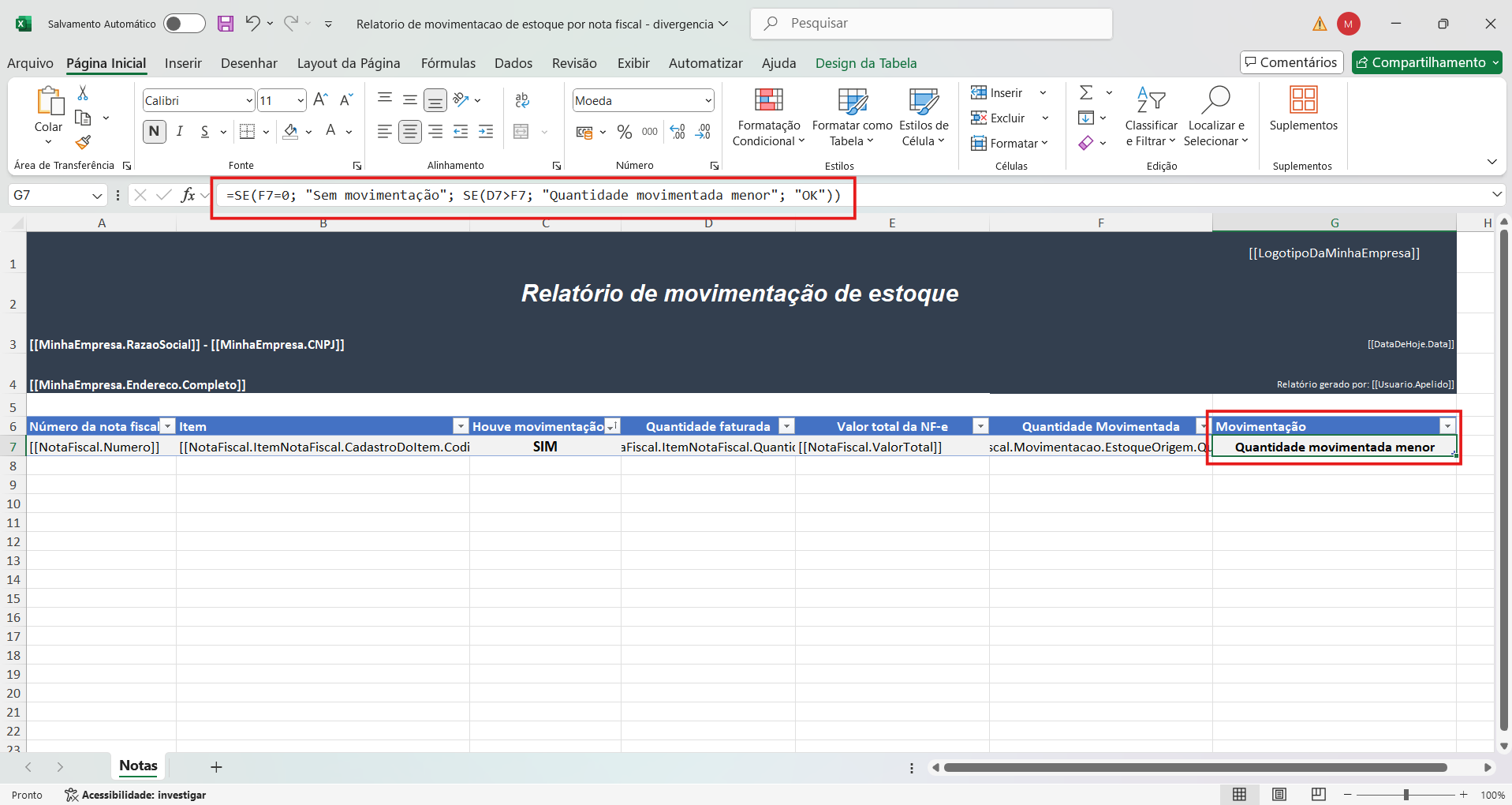Image resolution: width=1512 pixels, height=805 pixels.
Task: Open Formatação Condicional button
Action: pyautogui.click(x=769, y=118)
